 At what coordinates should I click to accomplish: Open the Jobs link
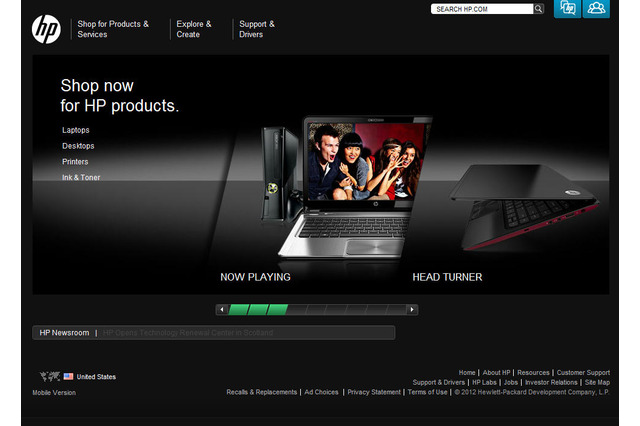coord(511,382)
